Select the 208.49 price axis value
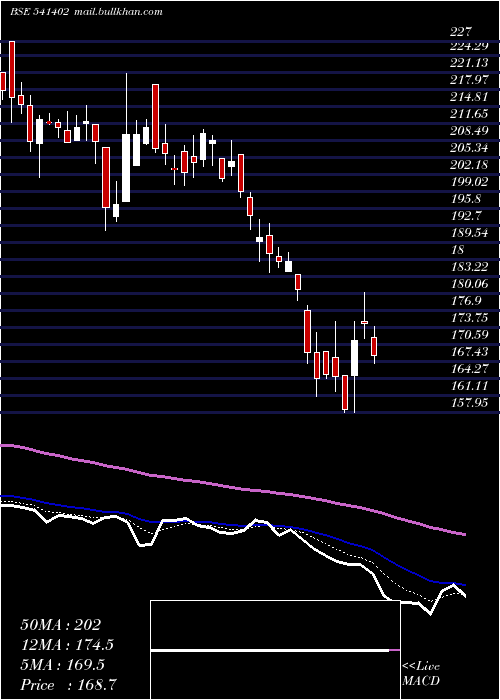The image size is (500, 700). click(470, 130)
